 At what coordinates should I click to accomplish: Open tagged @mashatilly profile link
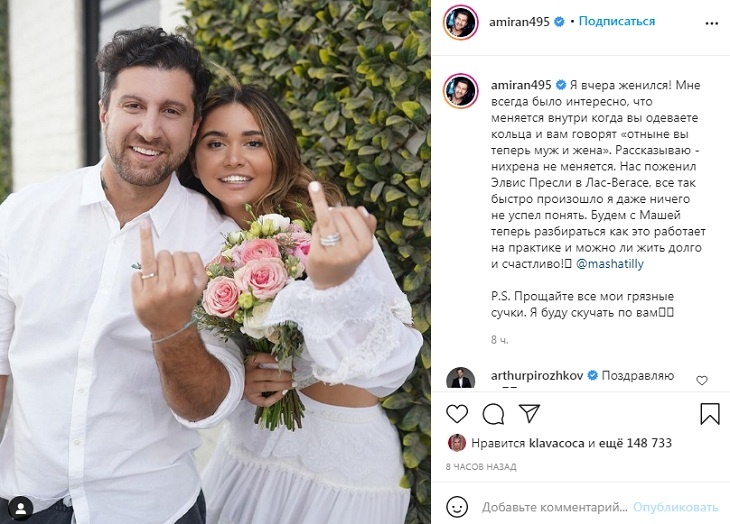pos(609,264)
